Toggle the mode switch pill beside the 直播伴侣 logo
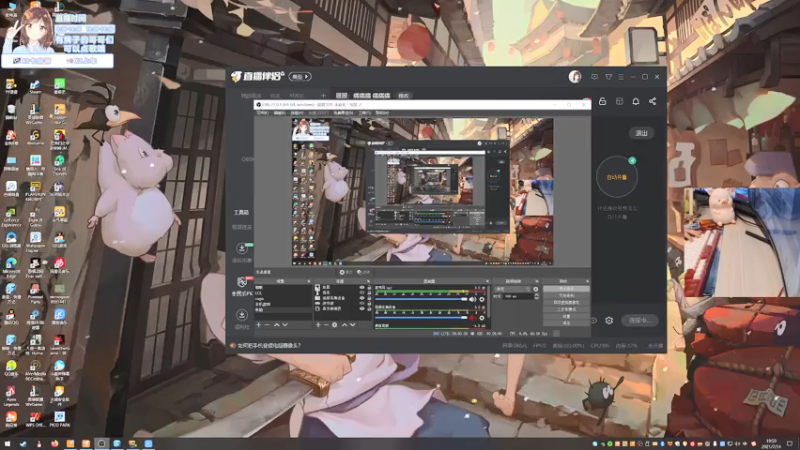This screenshot has width=800, height=450. pyautogui.click(x=300, y=77)
